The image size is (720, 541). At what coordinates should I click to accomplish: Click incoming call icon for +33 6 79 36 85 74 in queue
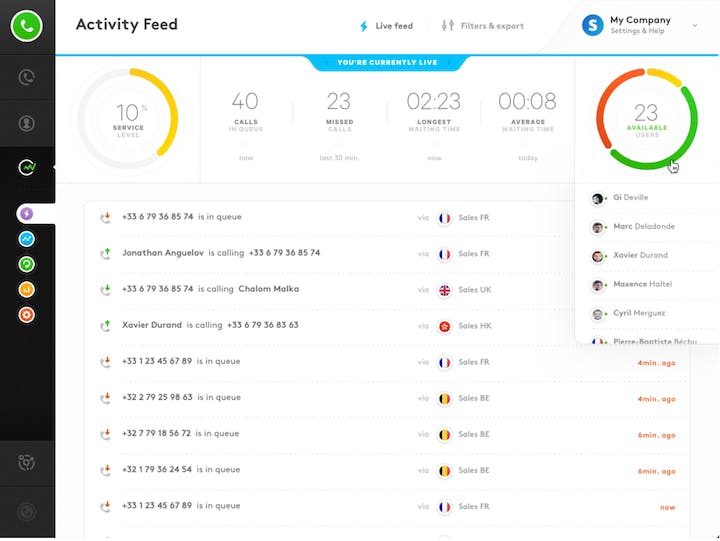coord(106,217)
